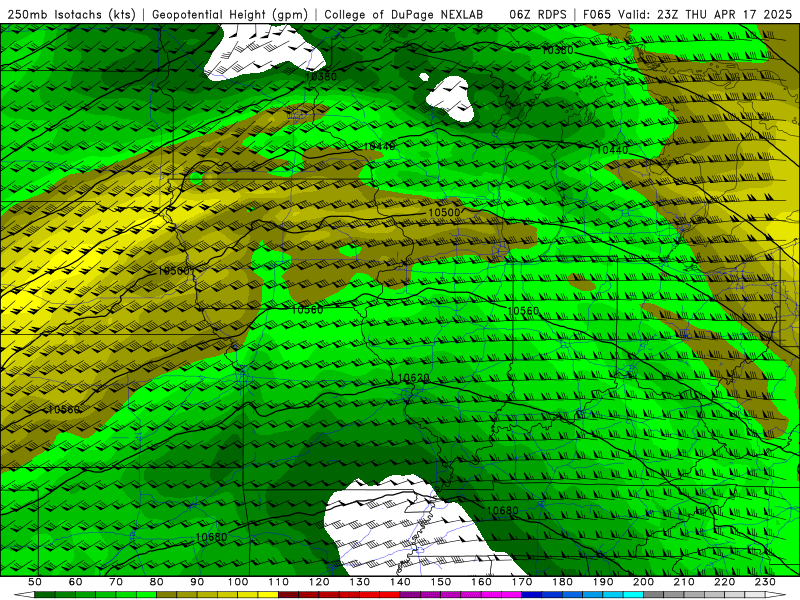Select the bright magenta swatch just before 170
The height and width of the screenshot is (600, 800).
point(511,595)
